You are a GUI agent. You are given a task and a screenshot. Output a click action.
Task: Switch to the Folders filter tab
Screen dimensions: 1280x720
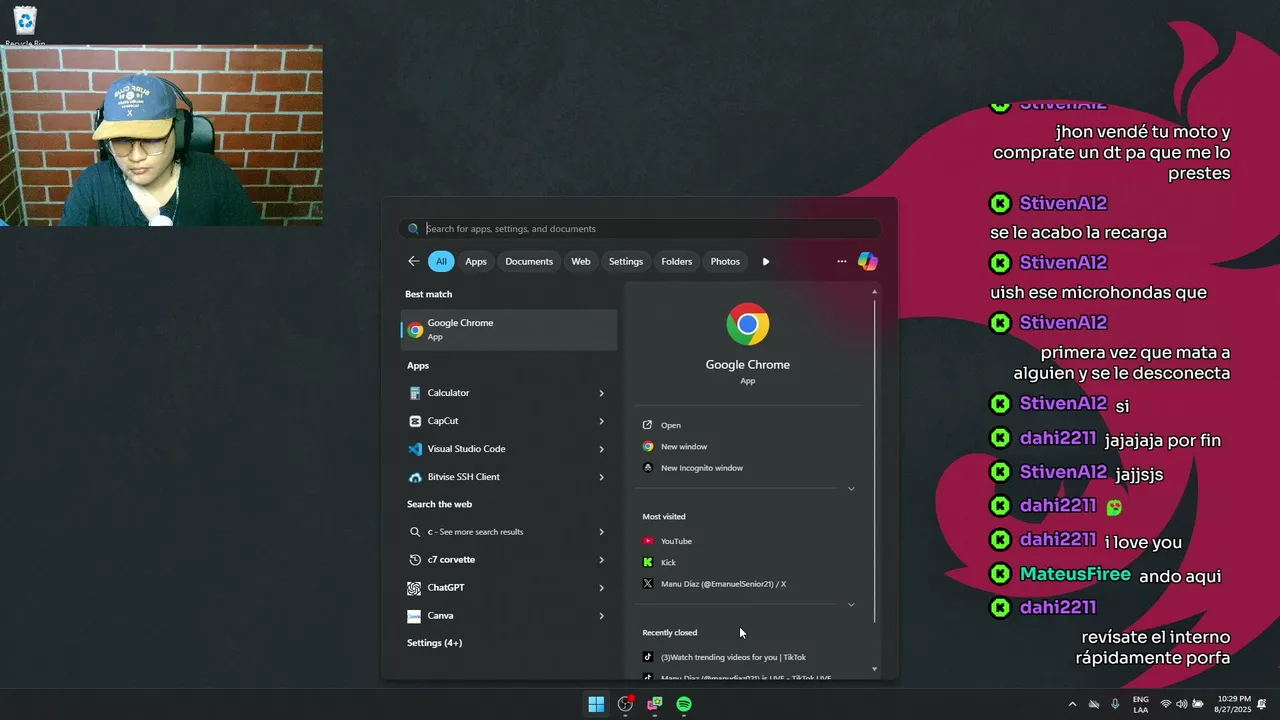pyautogui.click(x=677, y=261)
